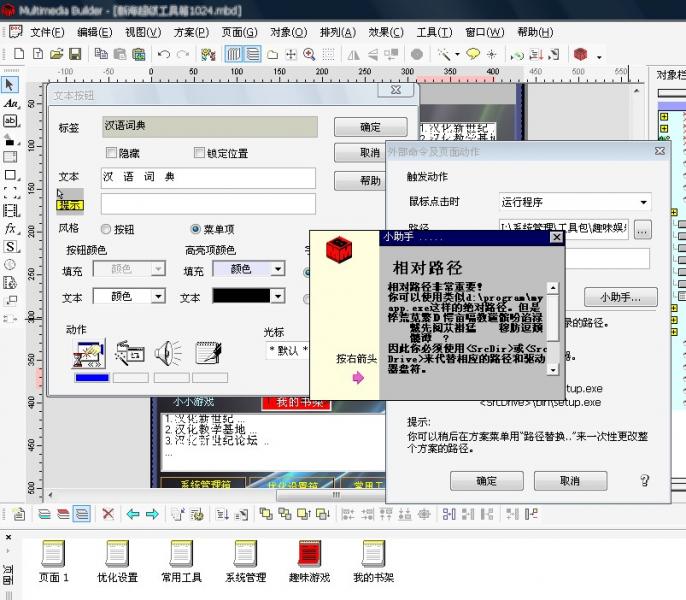Click the magic wand toolbar icon
Viewport: 686px width, 600px height.
(x=444, y=54)
